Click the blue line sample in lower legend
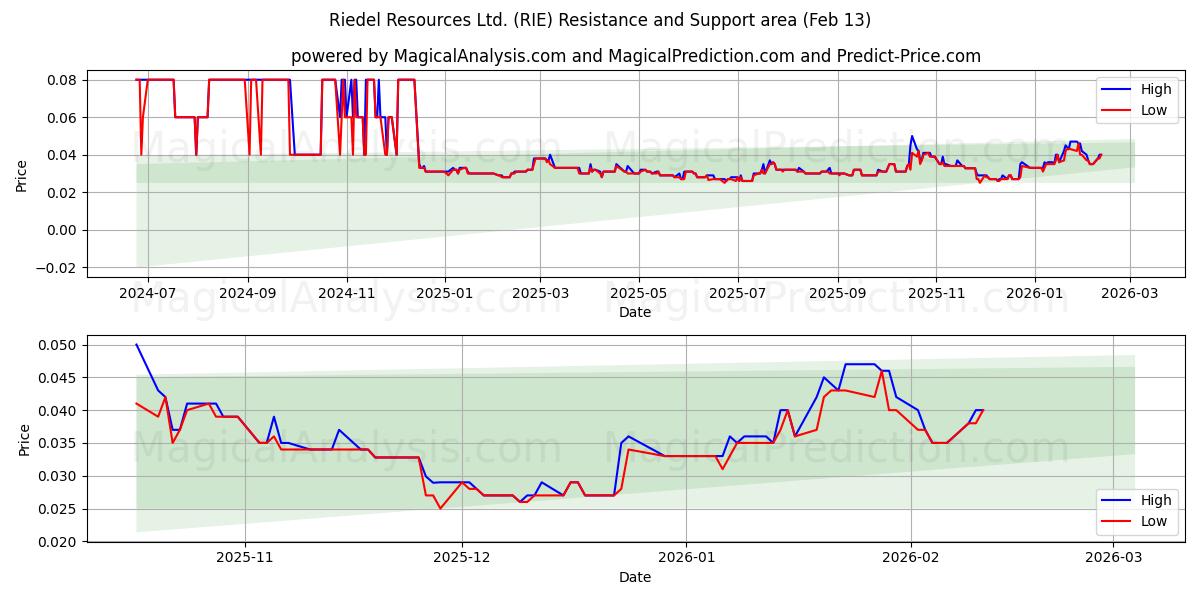 point(1117,501)
